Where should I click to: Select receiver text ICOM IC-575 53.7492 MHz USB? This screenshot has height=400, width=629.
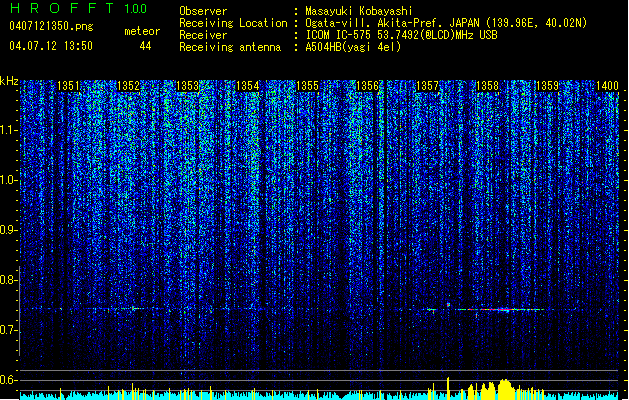coord(401,35)
